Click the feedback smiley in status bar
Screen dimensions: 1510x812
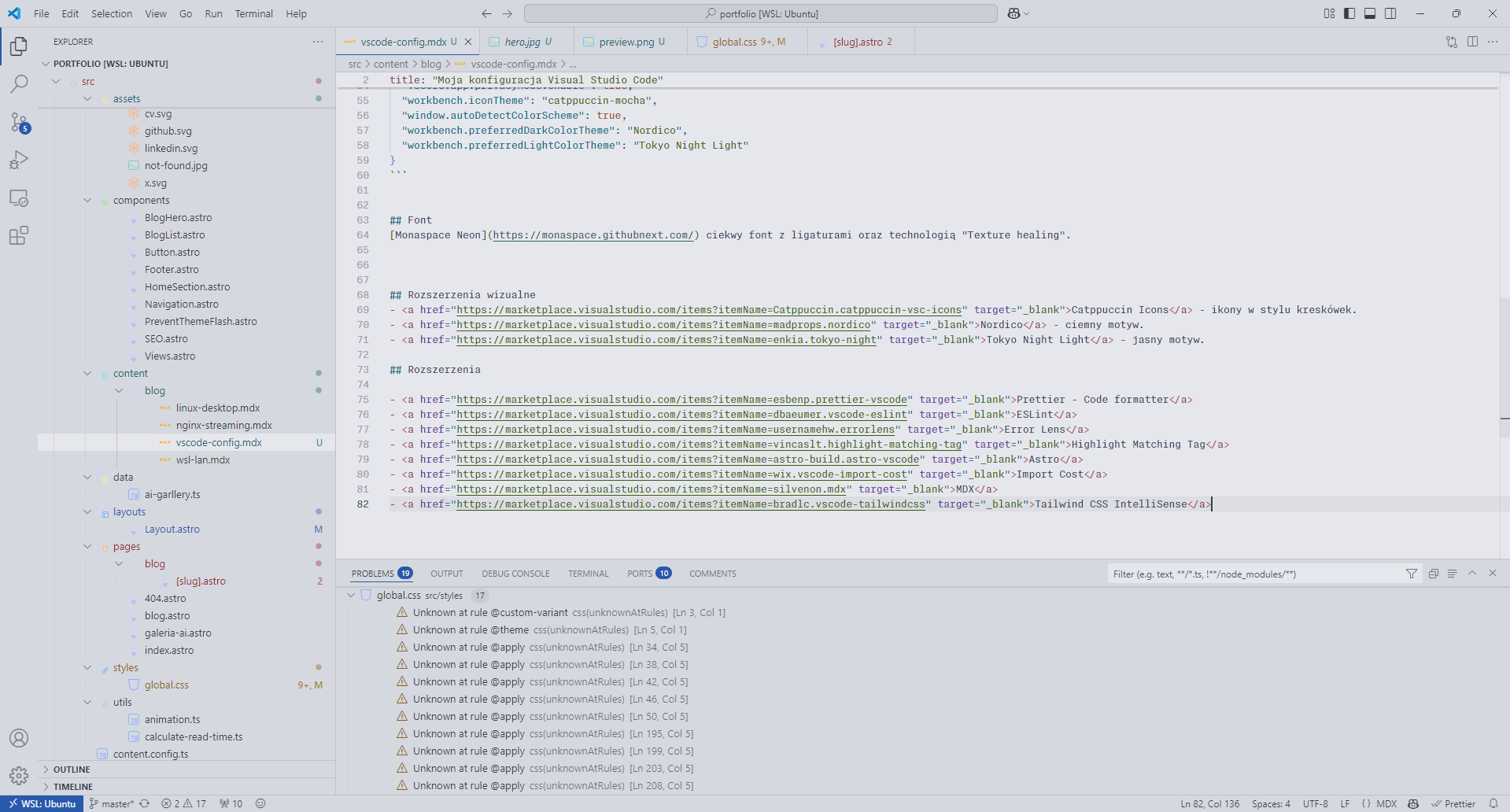tap(260, 803)
